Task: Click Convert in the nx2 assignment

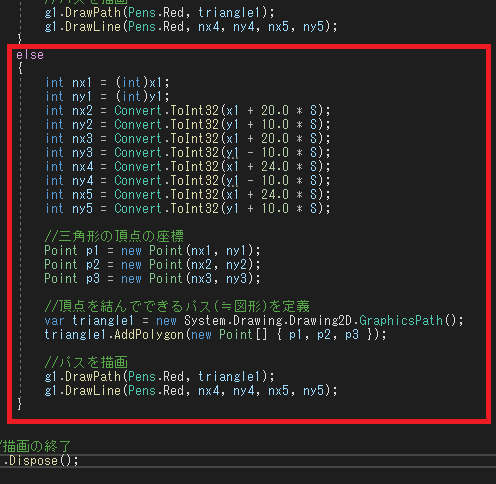Action: (138, 111)
